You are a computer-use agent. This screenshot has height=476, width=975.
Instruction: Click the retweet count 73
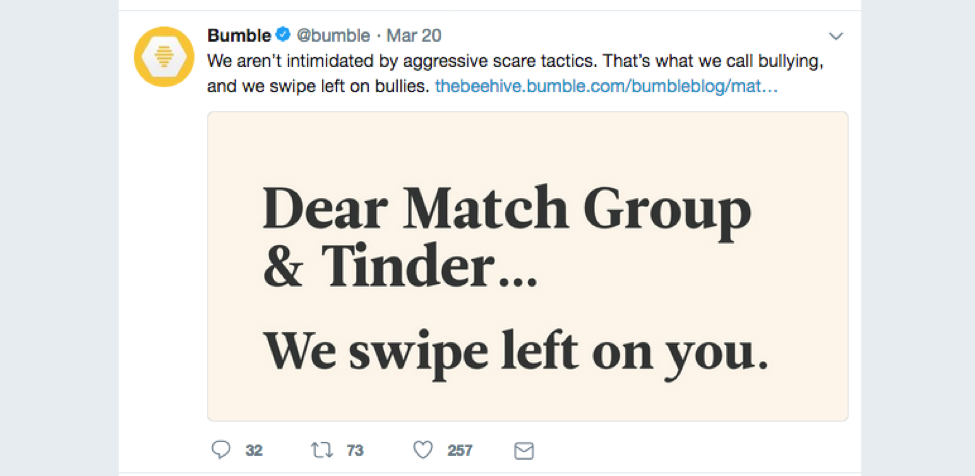[355, 451]
